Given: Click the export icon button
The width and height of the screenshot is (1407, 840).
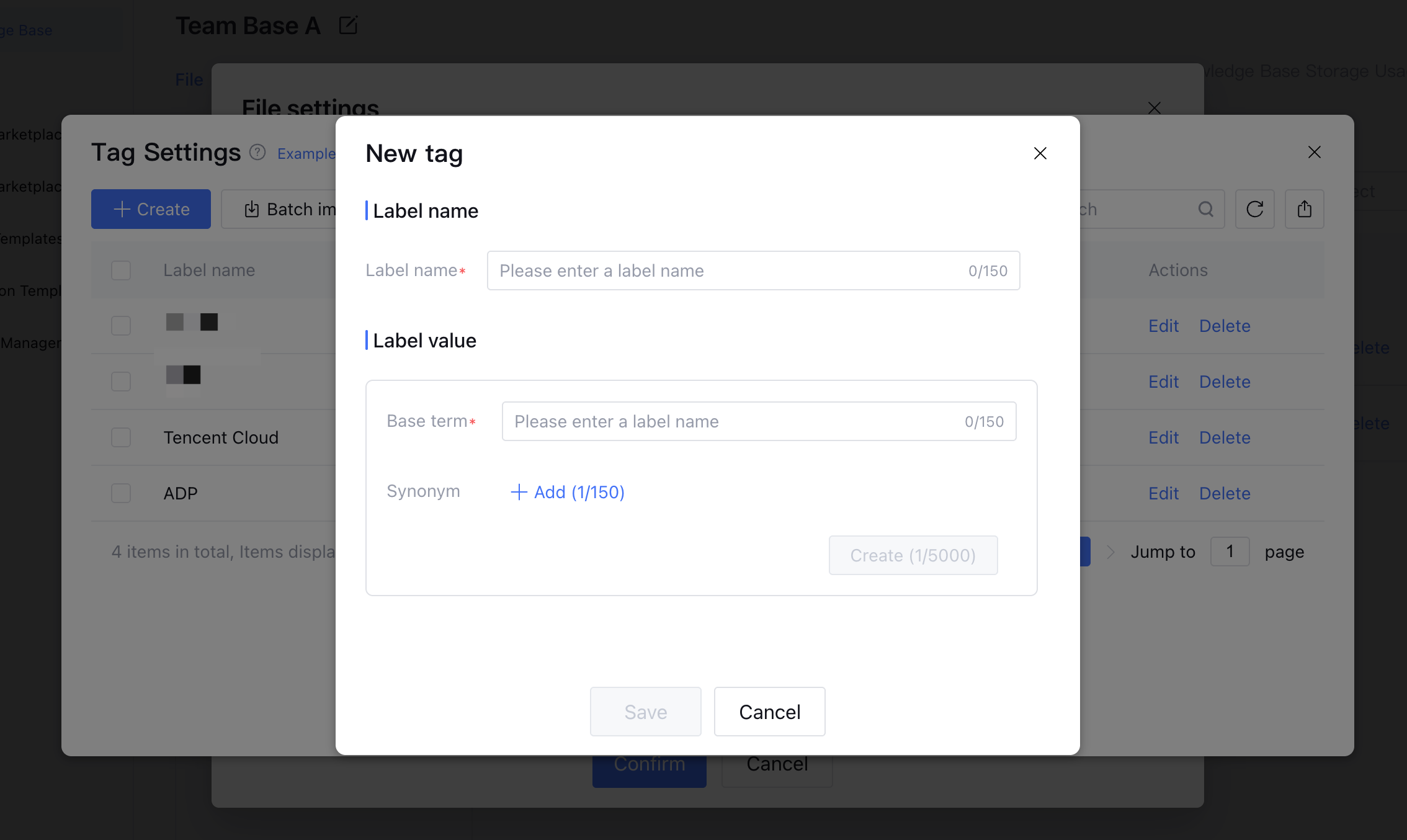Looking at the screenshot, I should tap(1304, 209).
